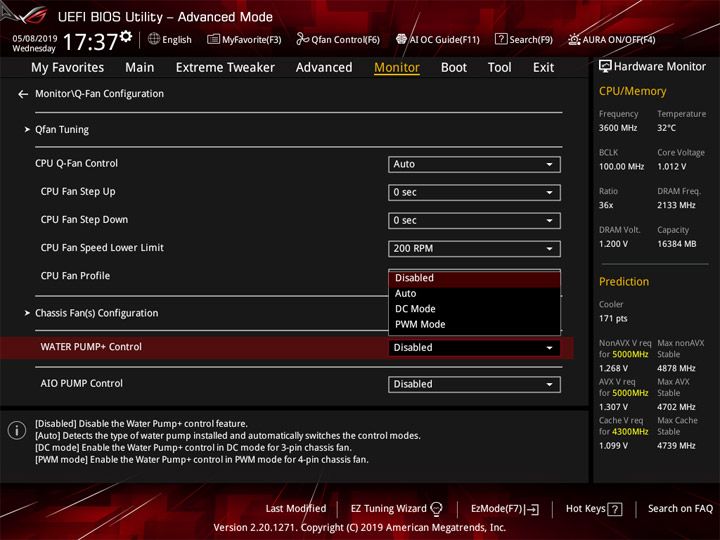Choose DC Mode from the dropdown list
720x540 pixels.
click(x=474, y=309)
